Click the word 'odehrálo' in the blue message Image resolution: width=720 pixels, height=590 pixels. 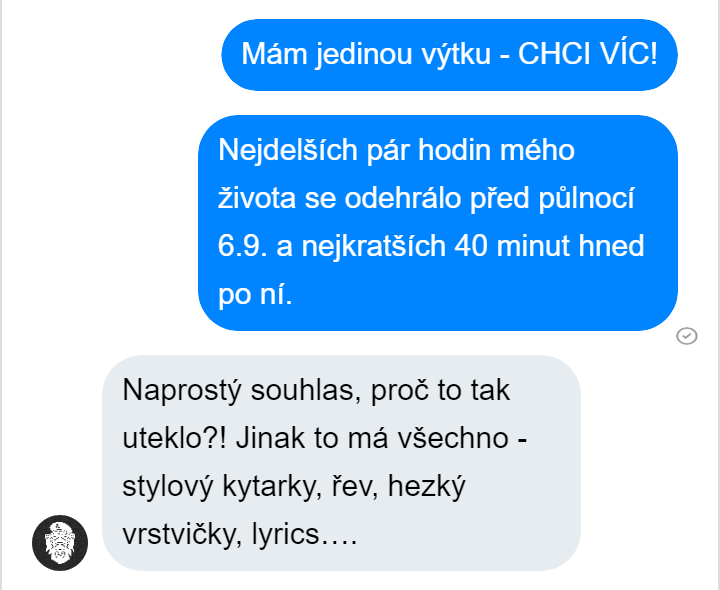403,198
